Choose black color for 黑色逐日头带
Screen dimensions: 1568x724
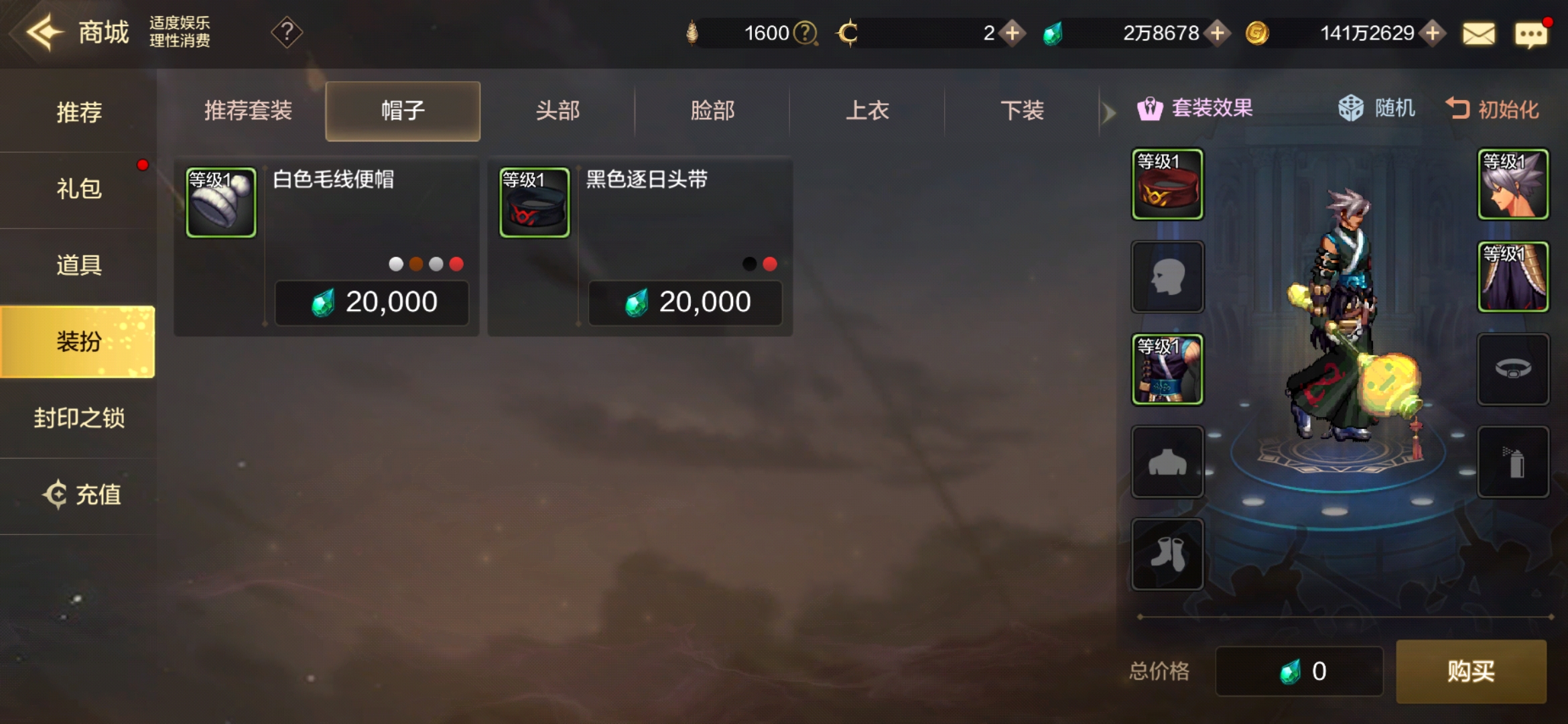pos(750,264)
